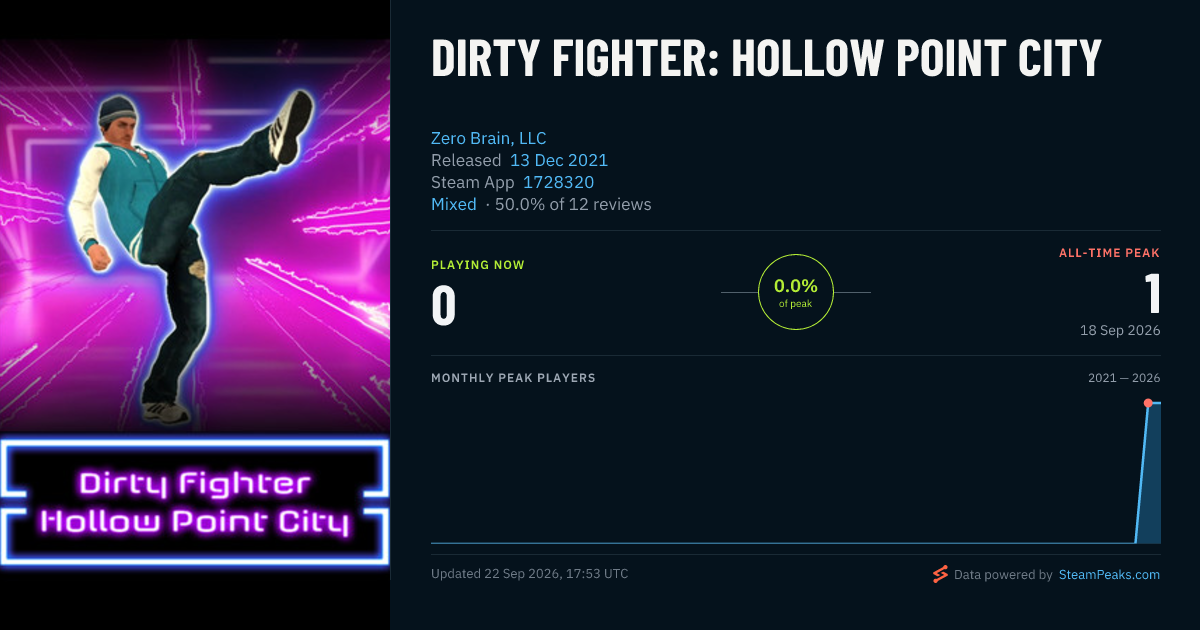Click the 0.0% of peak circle
This screenshot has height=630, width=1200.
796,292
